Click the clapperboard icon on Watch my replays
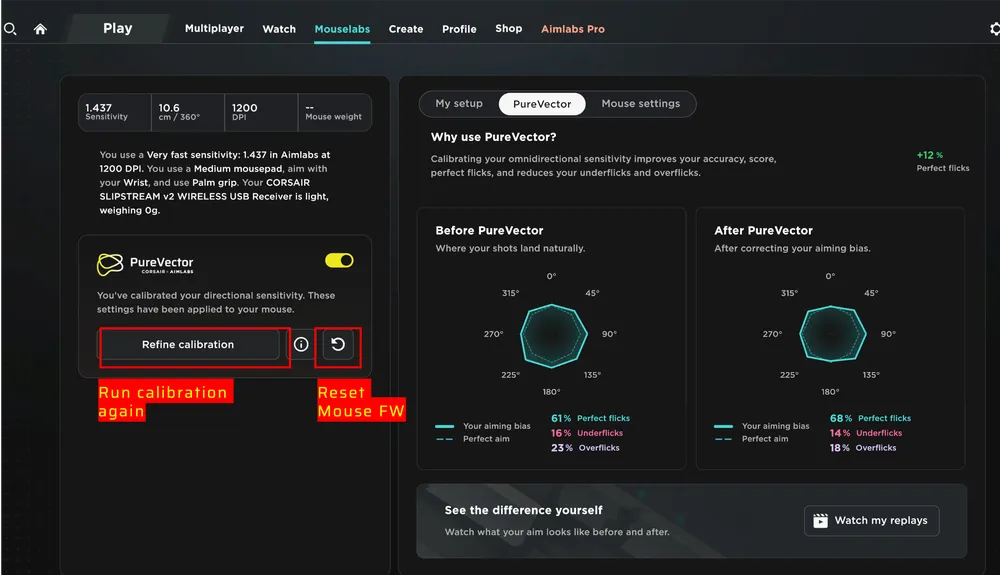Image resolution: width=1000 pixels, height=575 pixels. (x=820, y=521)
